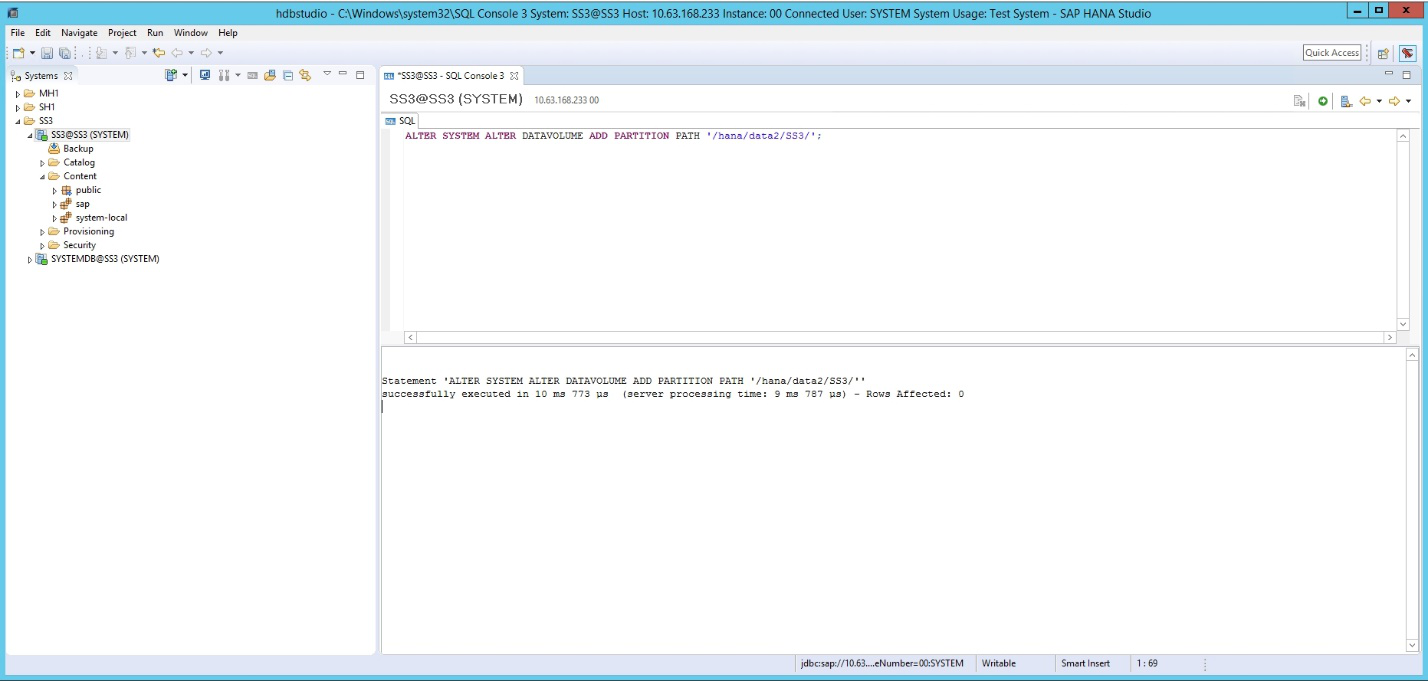Click the Save icon in main toolbar
The height and width of the screenshot is (681, 1428).
click(47, 53)
